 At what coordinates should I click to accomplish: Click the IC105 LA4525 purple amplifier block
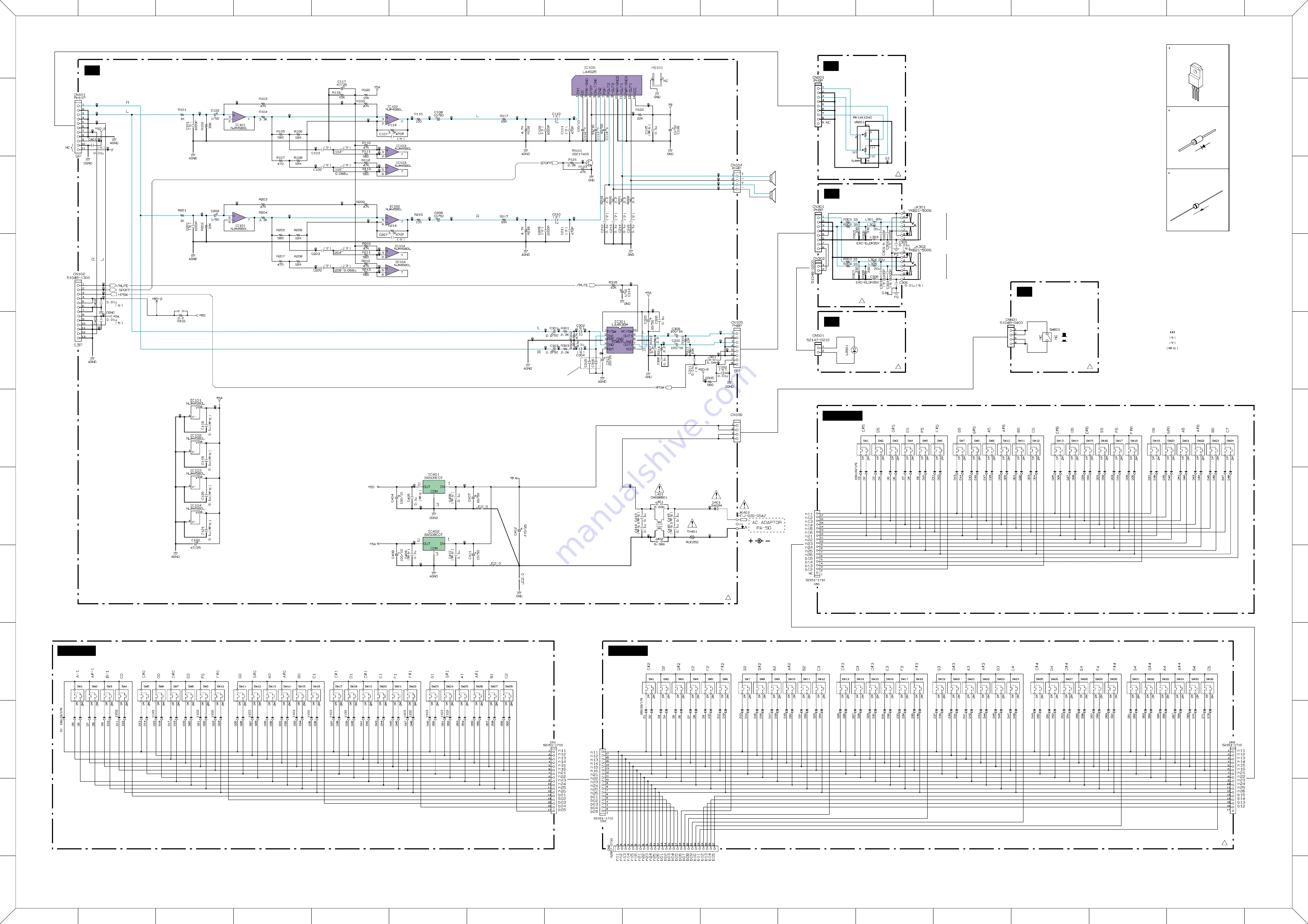pyautogui.click(x=606, y=85)
